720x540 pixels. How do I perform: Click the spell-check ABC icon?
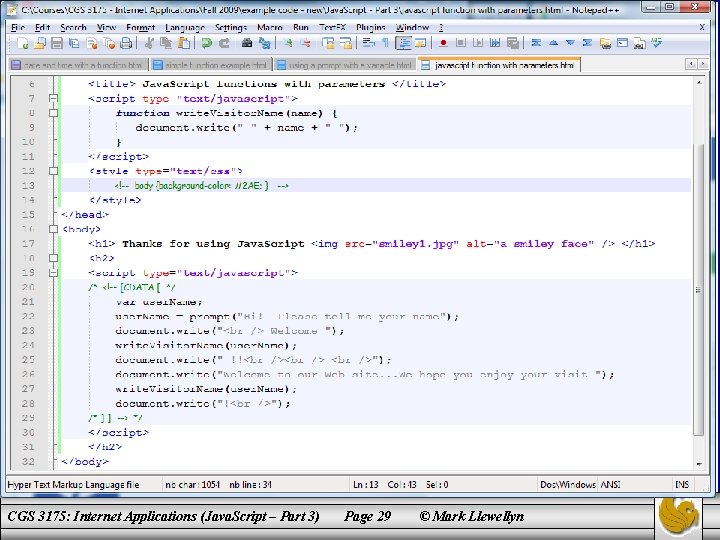pyautogui.click(x=656, y=43)
